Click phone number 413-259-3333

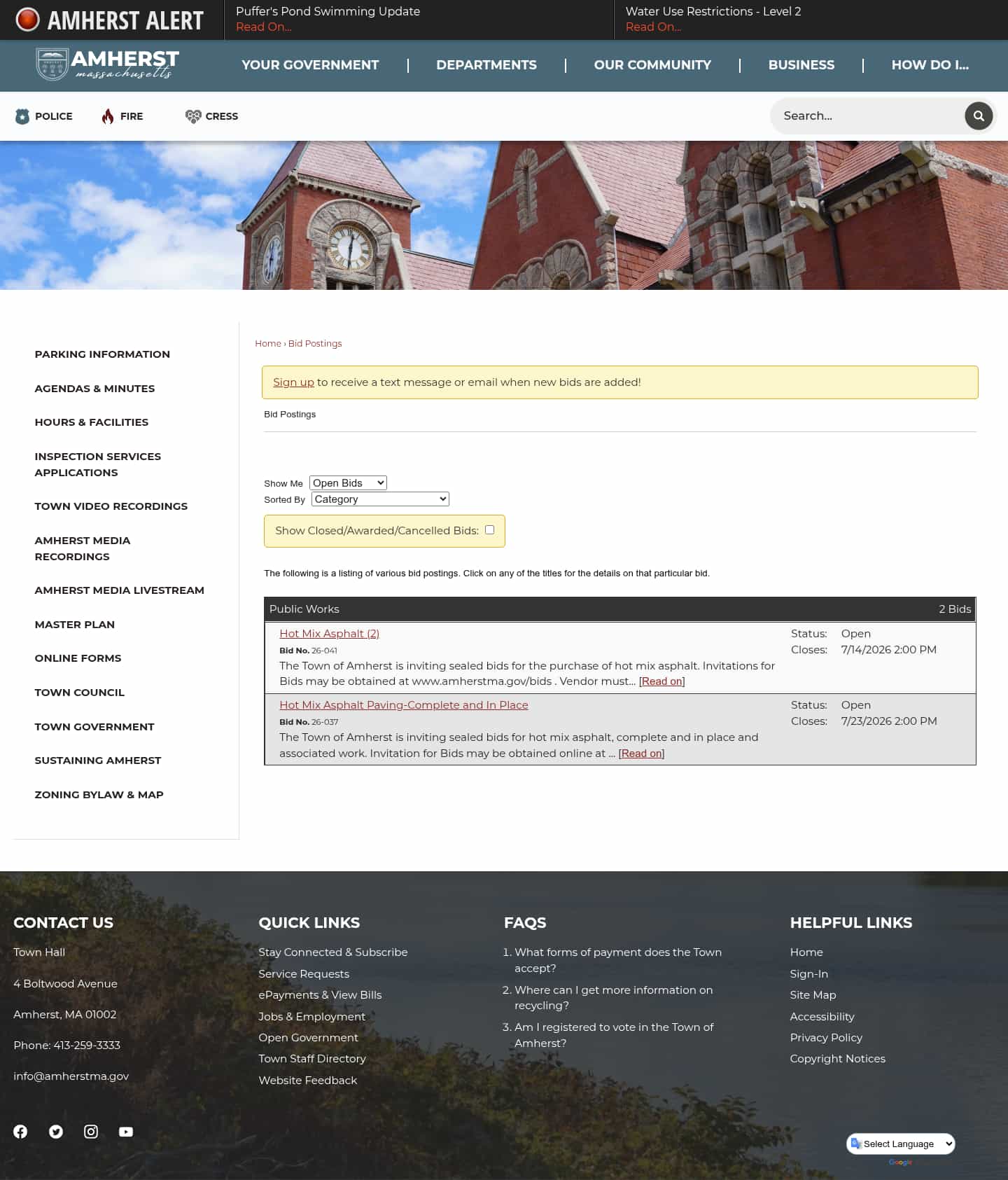87,1046
